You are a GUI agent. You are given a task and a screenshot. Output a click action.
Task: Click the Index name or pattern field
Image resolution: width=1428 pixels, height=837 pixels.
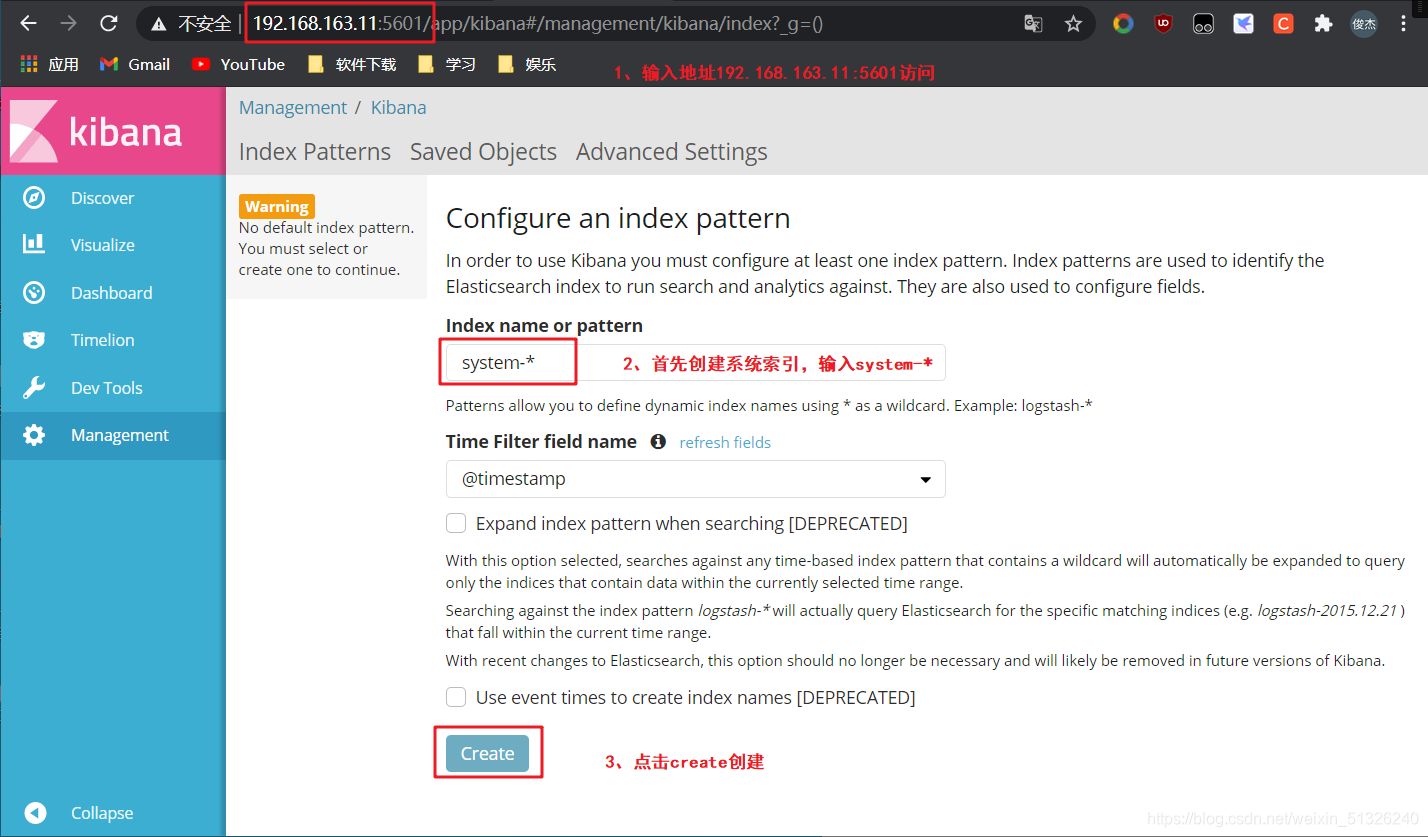click(x=695, y=363)
